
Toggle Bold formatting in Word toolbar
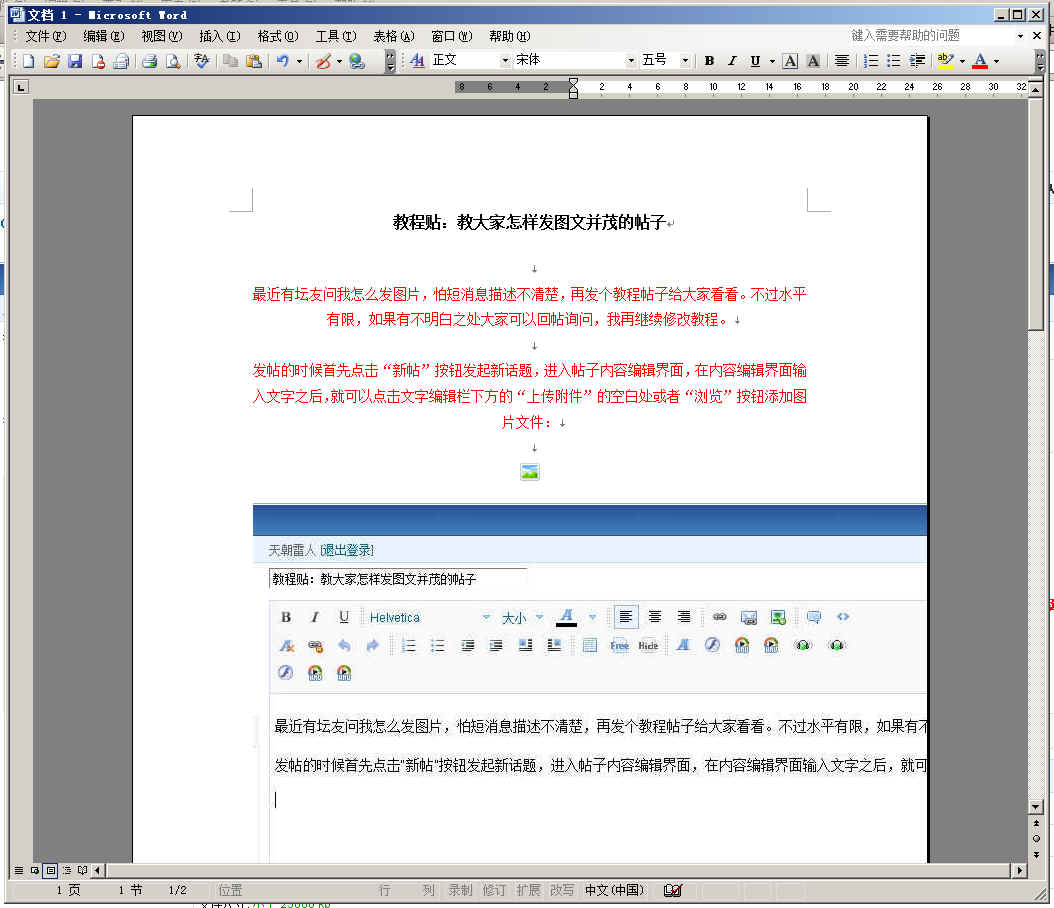pos(709,61)
